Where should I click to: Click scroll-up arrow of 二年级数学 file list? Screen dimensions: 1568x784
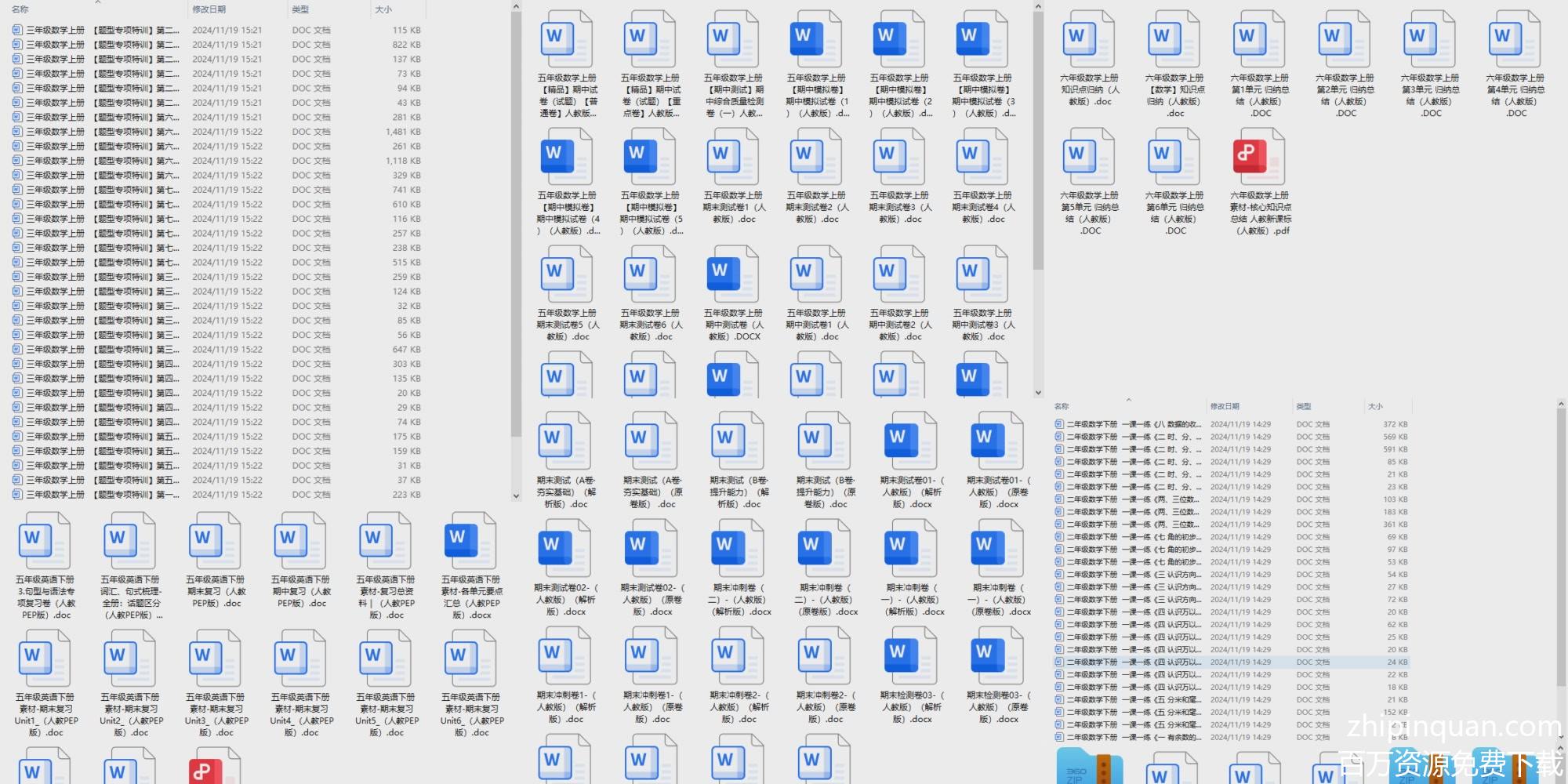click(x=1560, y=405)
